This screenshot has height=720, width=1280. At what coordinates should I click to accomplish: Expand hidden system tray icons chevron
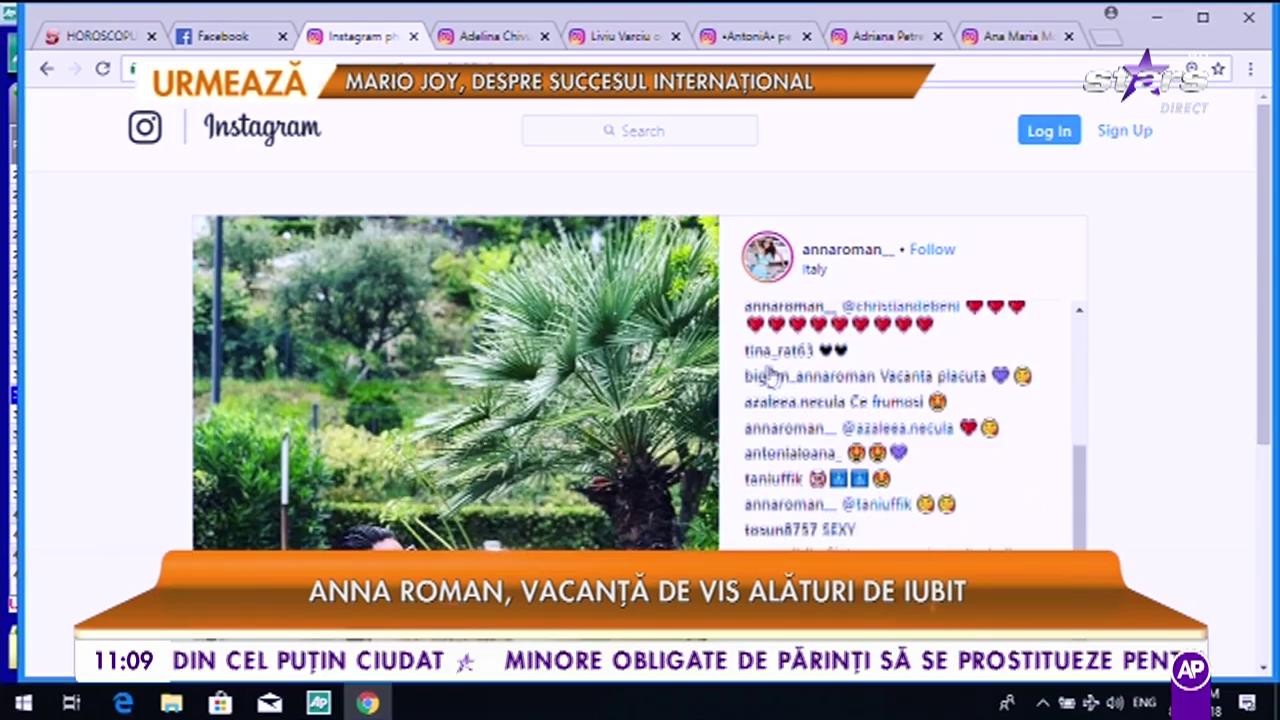pyautogui.click(x=1042, y=703)
